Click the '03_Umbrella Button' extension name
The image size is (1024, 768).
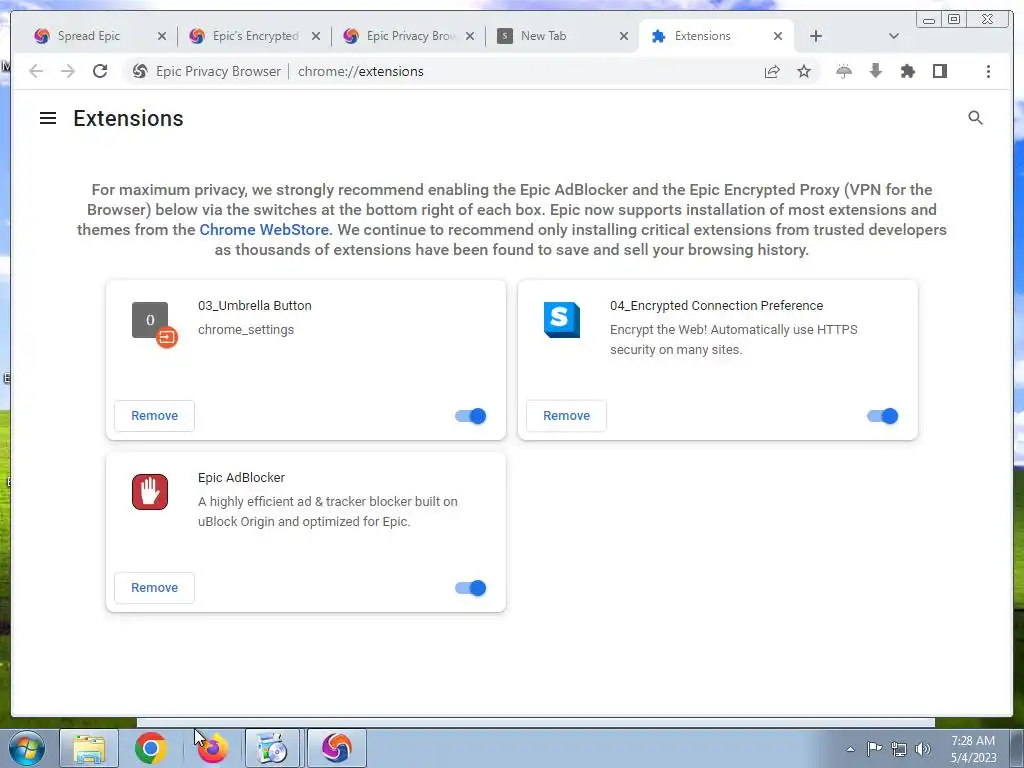coord(255,306)
